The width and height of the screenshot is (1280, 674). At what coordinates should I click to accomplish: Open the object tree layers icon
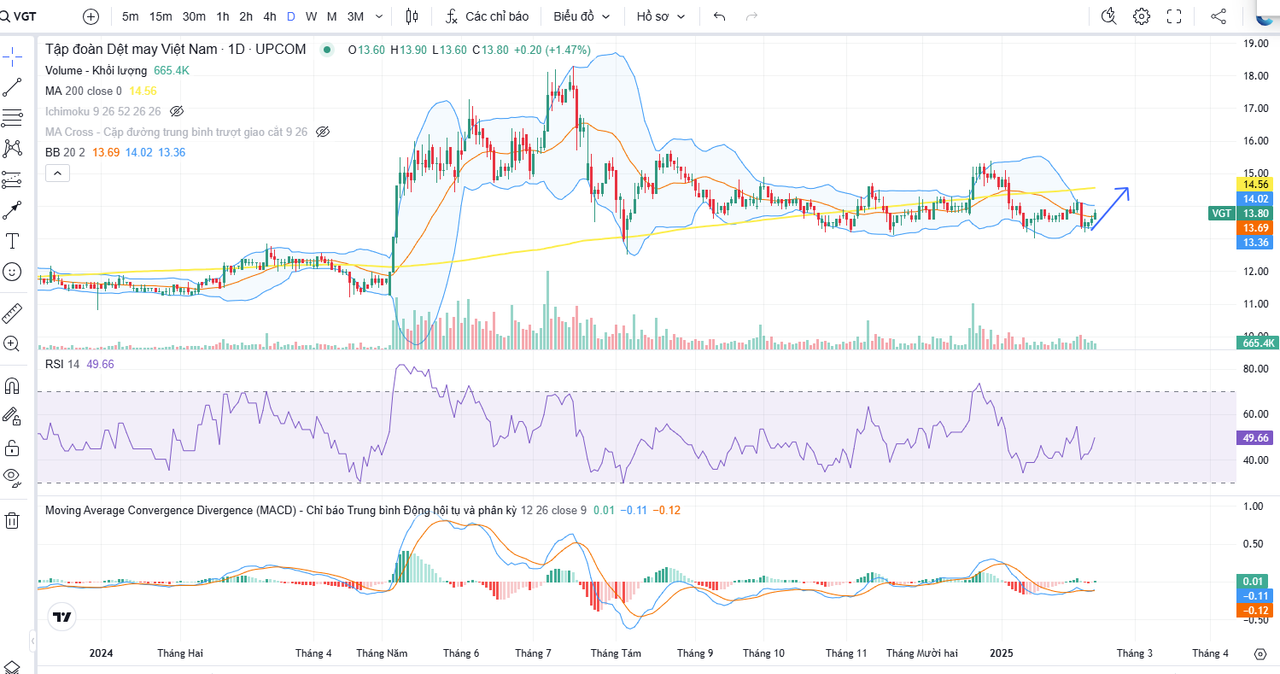(12, 666)
